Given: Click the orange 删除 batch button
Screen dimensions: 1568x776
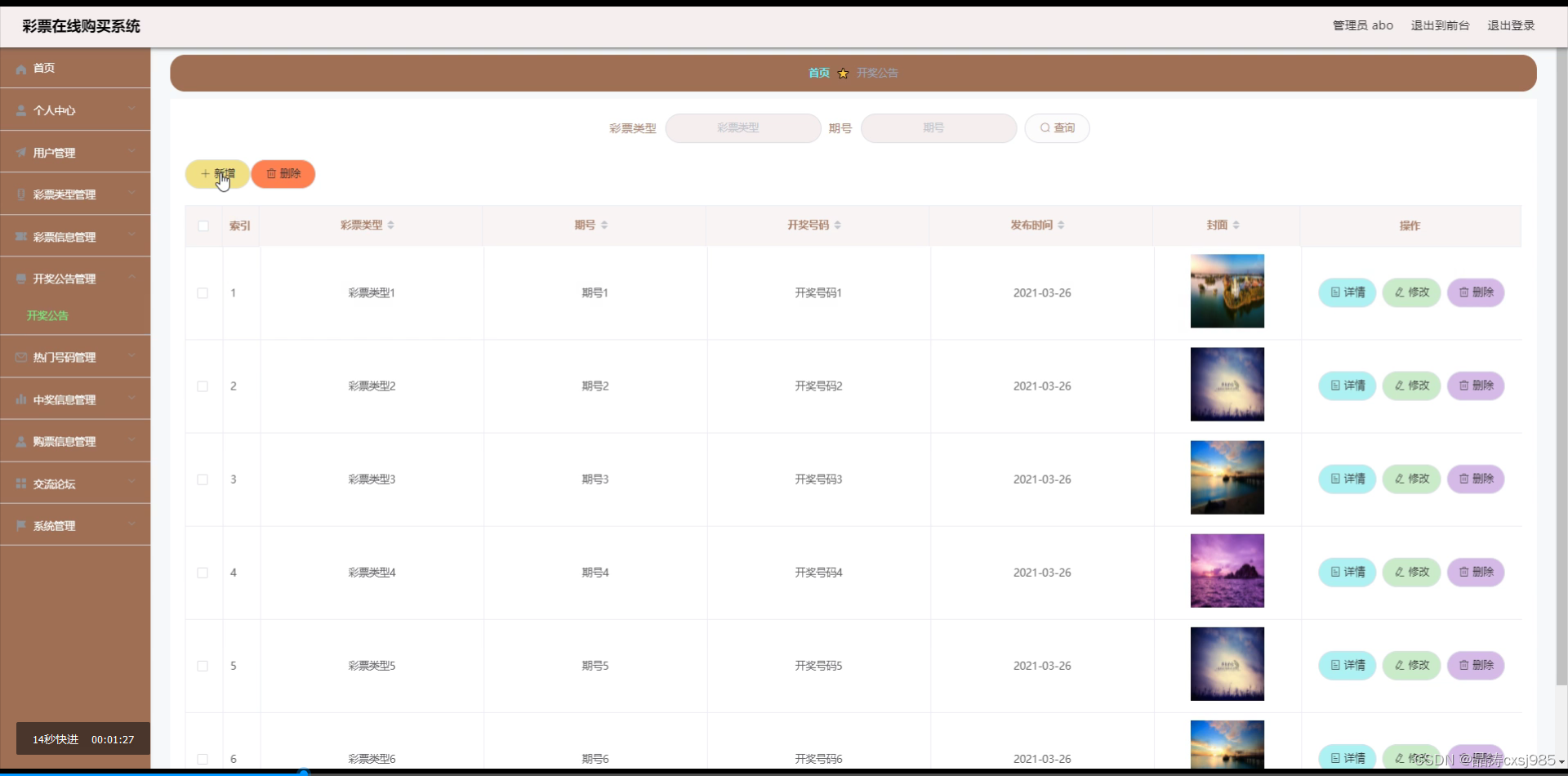Looking at the screenshot, I should tap(283, 174).
